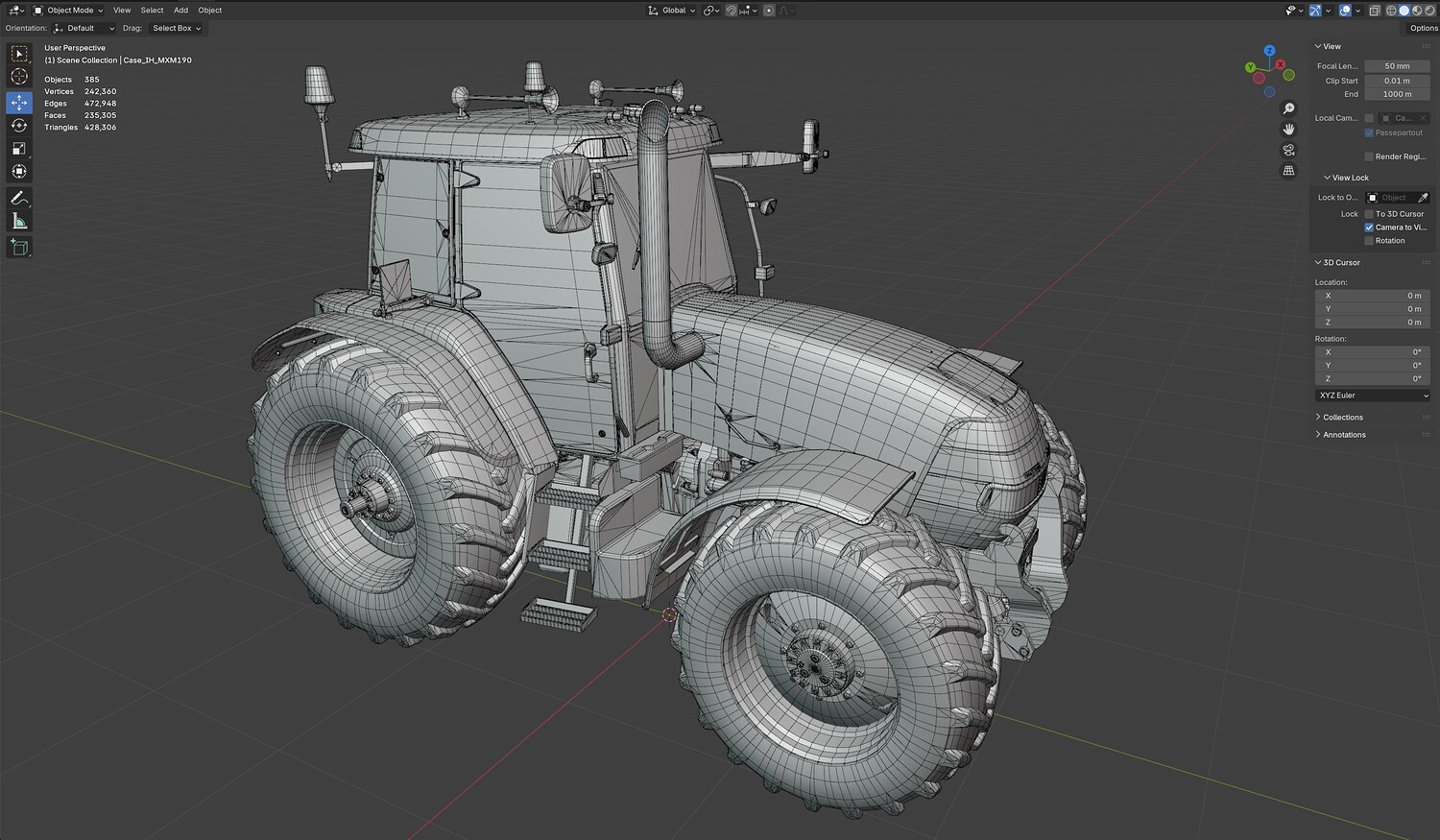Click the hand pan-view icon
This screenshot has height=840, width=1440.
click(x=1288, y=129)
